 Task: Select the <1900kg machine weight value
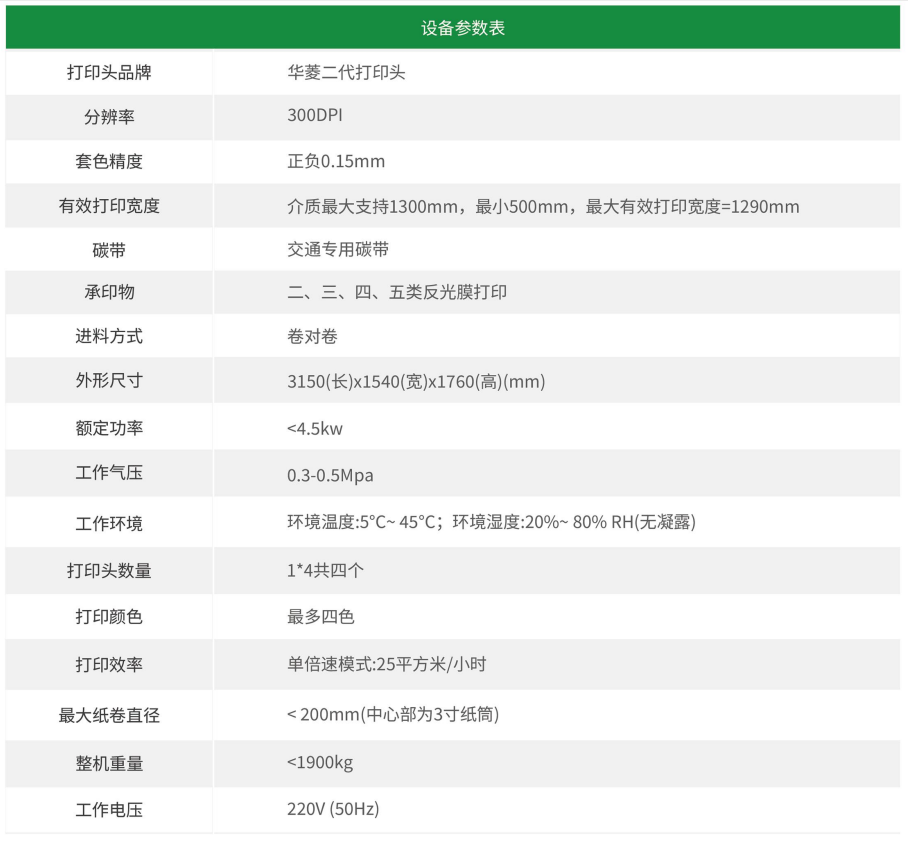click(320, 763)
